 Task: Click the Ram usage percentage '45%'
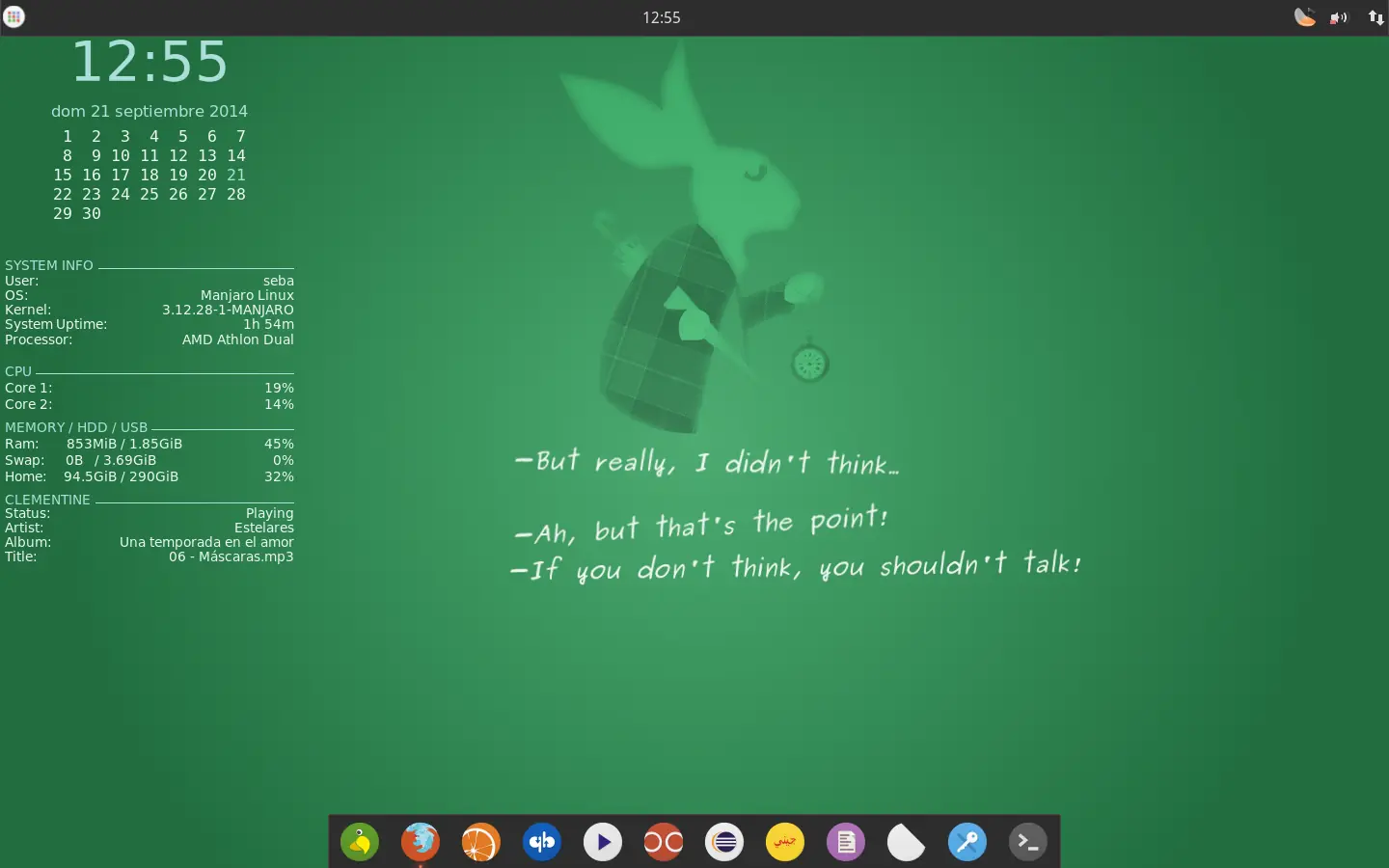pos(279,444)
